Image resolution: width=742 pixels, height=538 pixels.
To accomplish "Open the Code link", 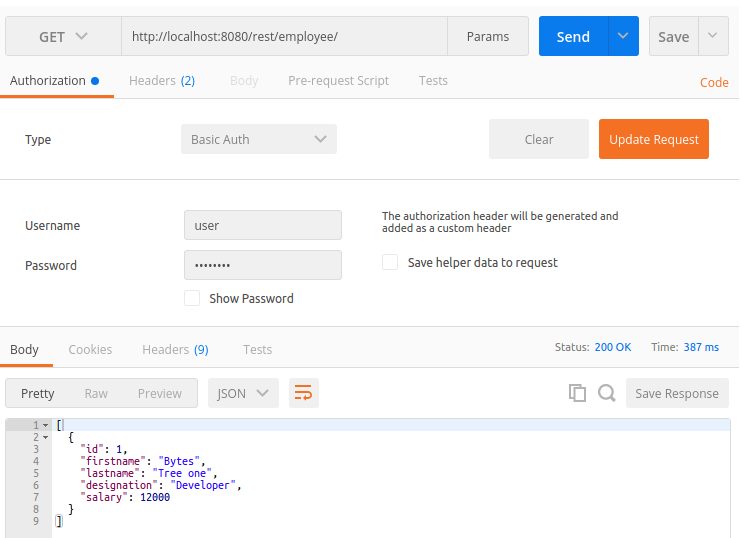I will coord(714,82).
